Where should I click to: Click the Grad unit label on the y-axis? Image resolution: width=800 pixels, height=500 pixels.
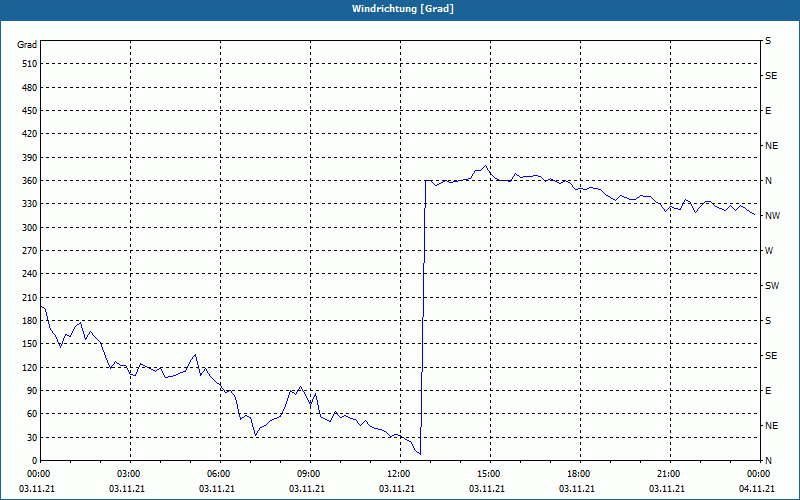coord(27,45)
